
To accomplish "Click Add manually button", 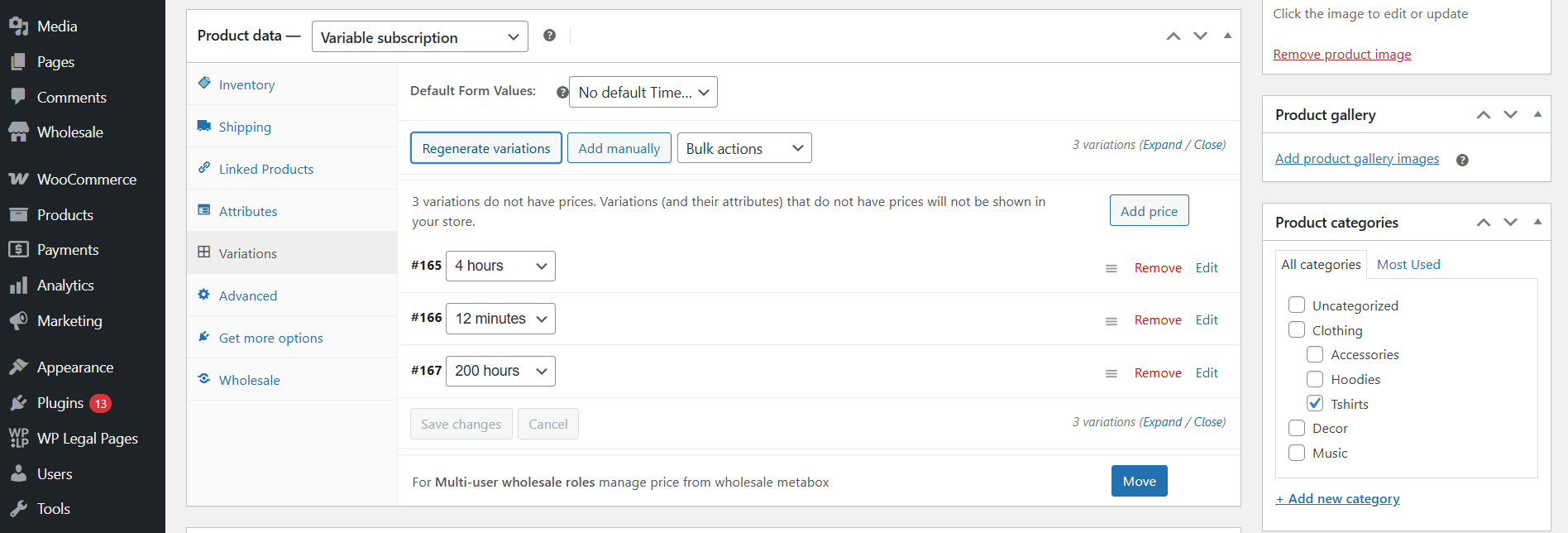I will click(619, 148).
